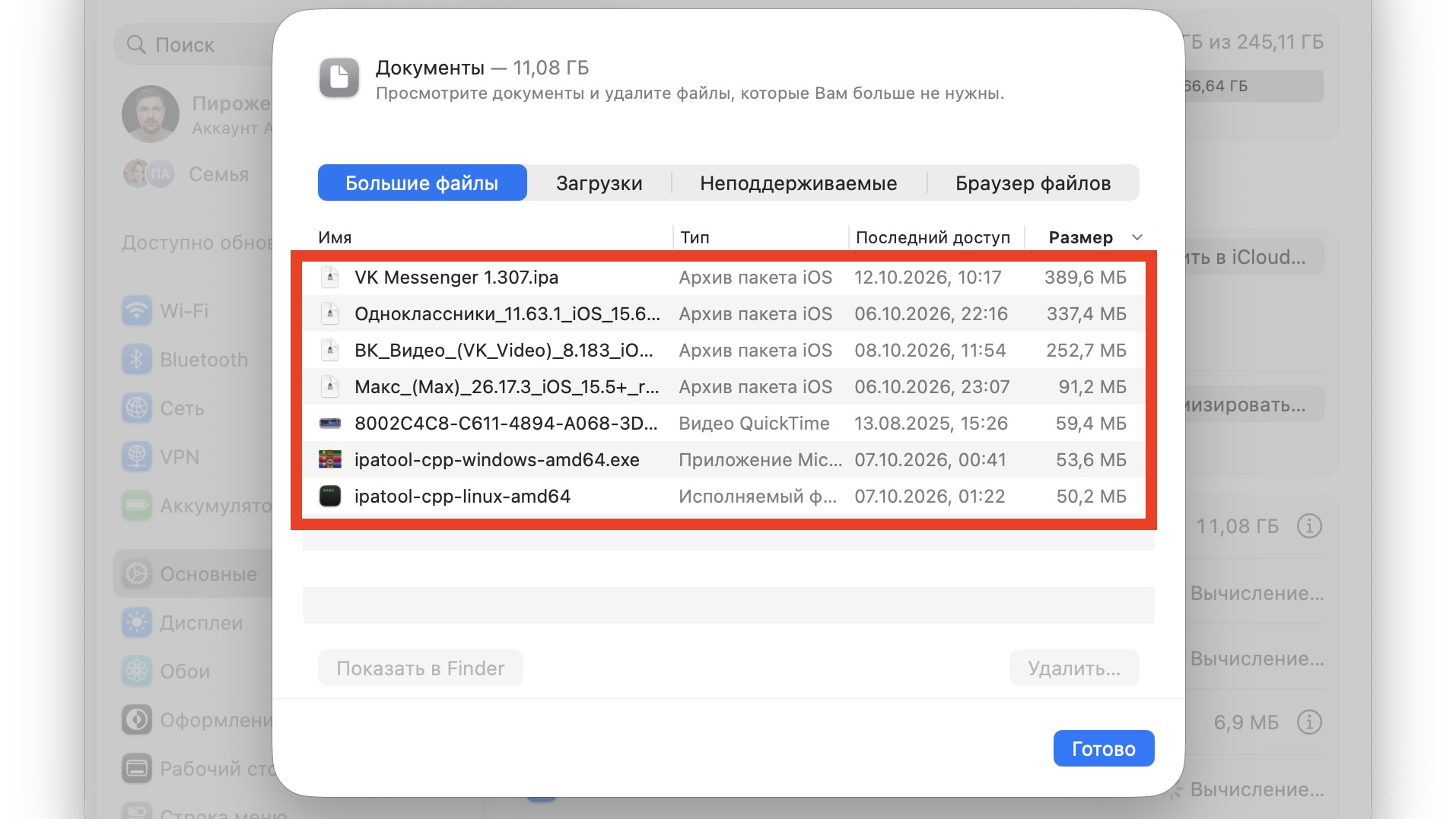Select the VK Messenger 1.307.ipa file name

pyautogui.click(x=456, y=278)
